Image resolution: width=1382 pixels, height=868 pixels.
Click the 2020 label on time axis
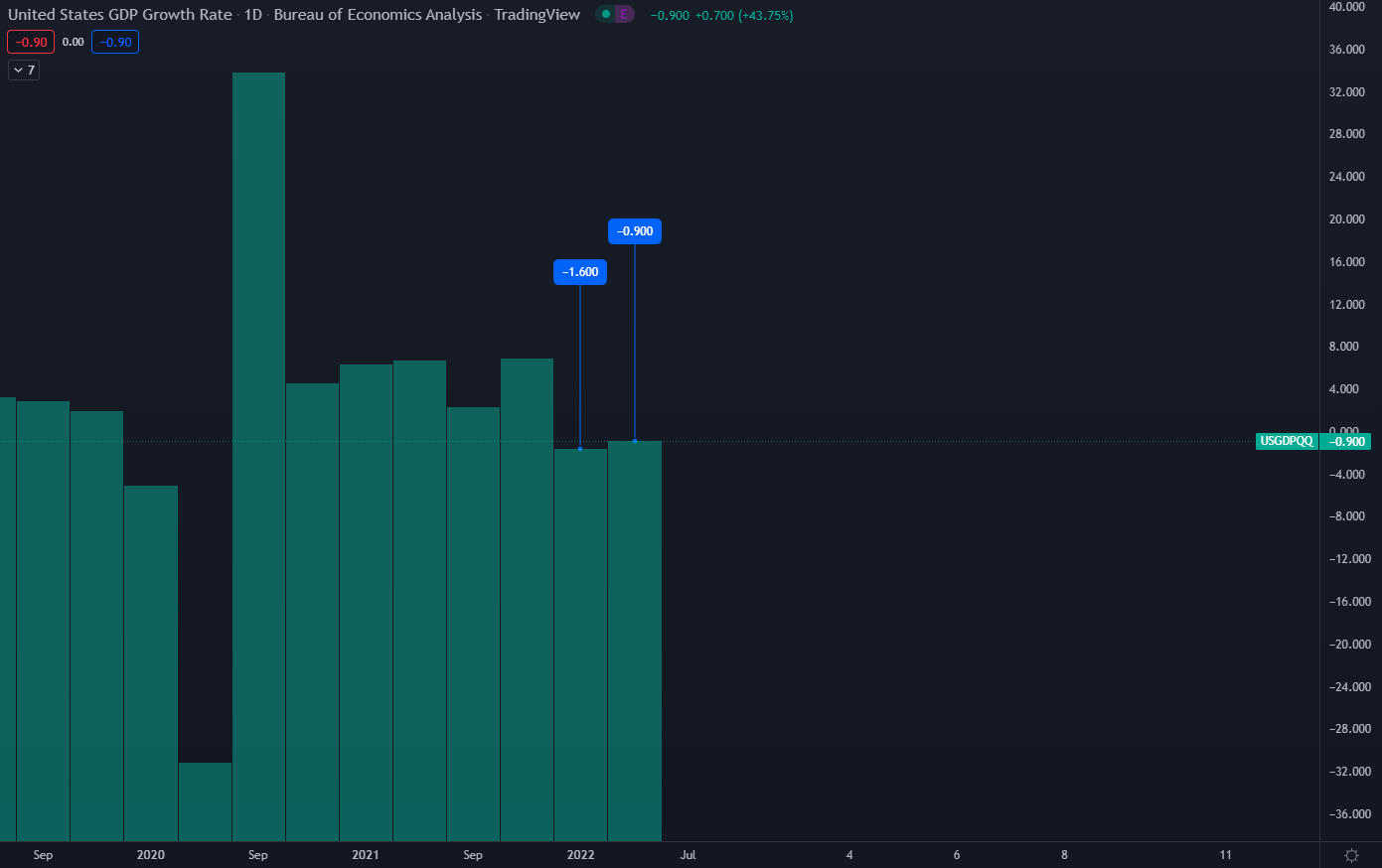[151, 855]
